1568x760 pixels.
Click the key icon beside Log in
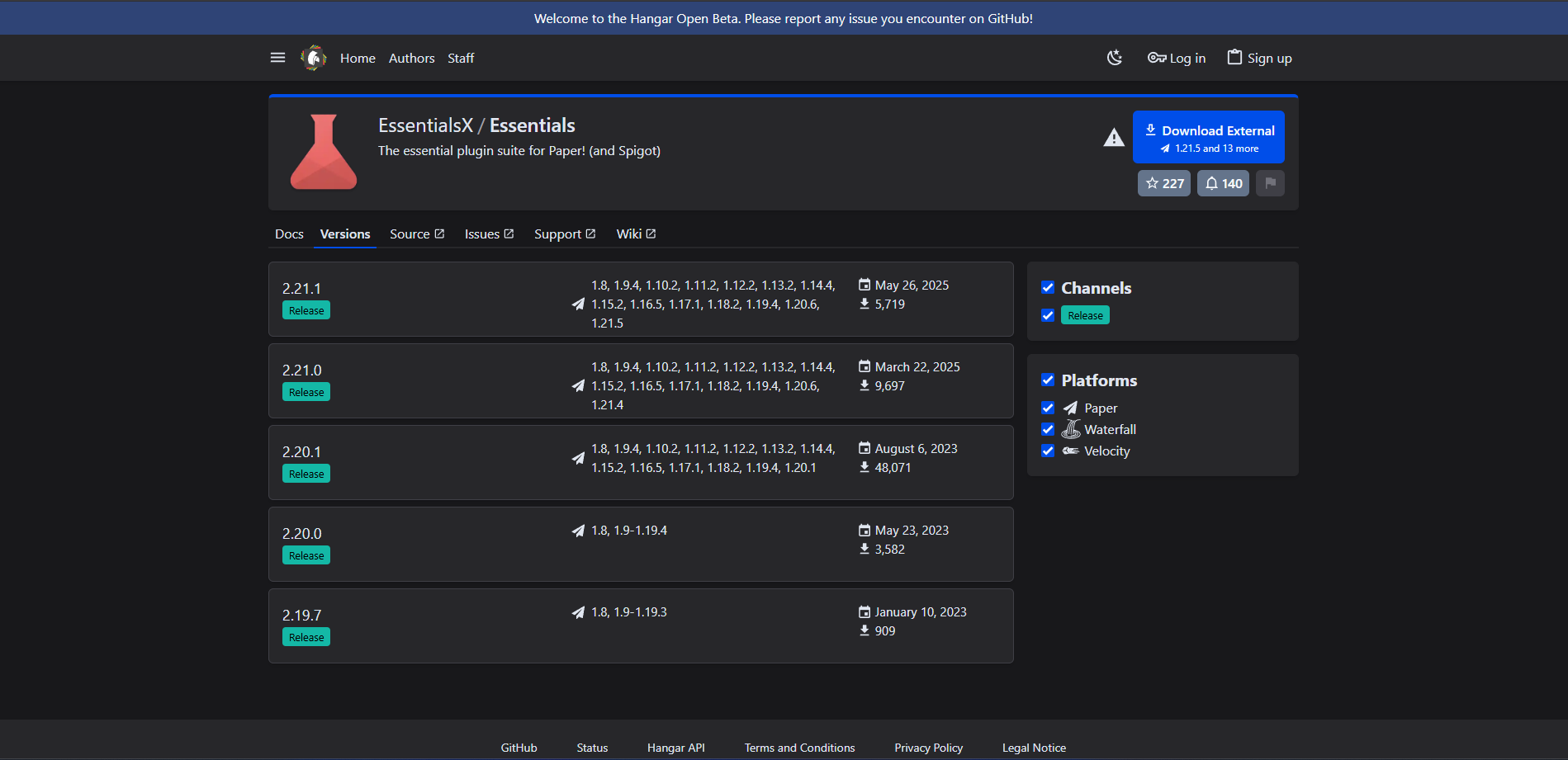[x=1157, y=58]
